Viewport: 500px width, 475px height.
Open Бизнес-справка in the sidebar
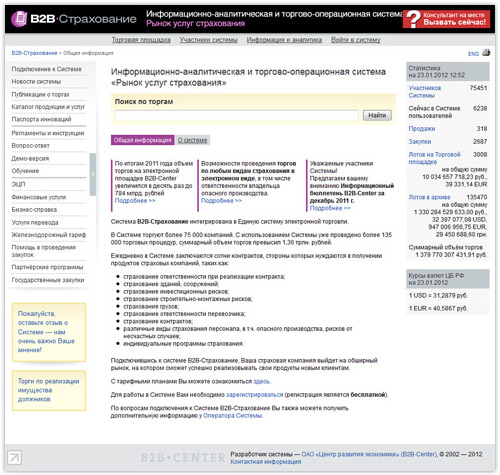34,210
